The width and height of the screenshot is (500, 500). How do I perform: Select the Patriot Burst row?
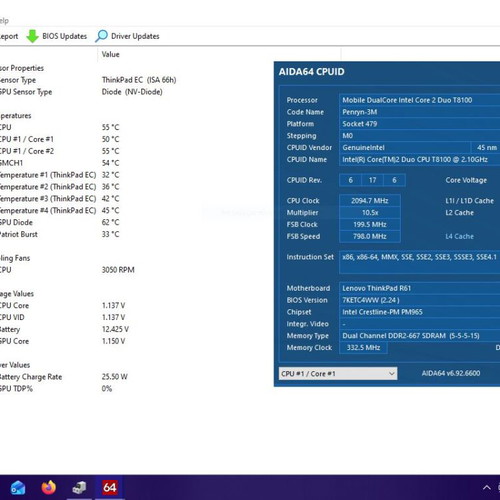point(60,234)
